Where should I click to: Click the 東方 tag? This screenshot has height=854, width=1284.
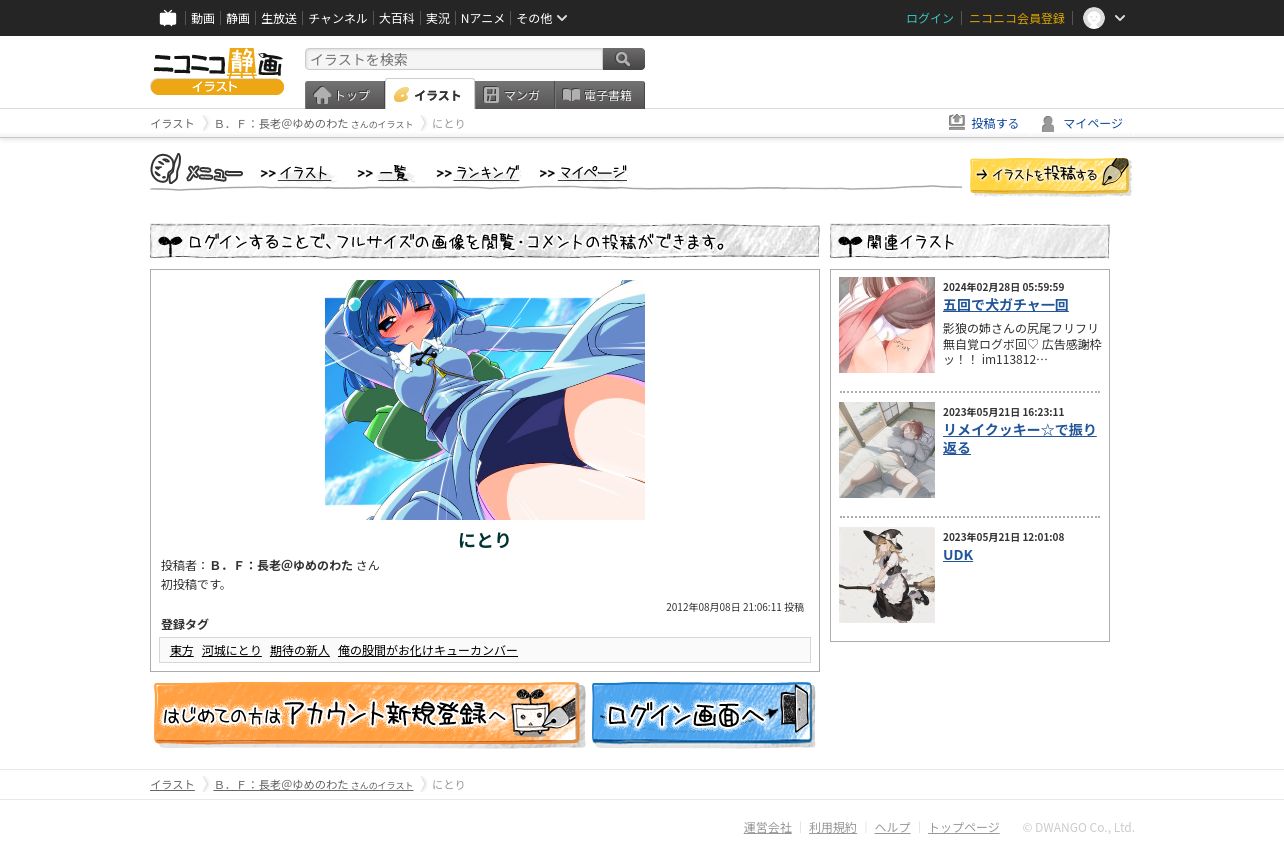182,650
